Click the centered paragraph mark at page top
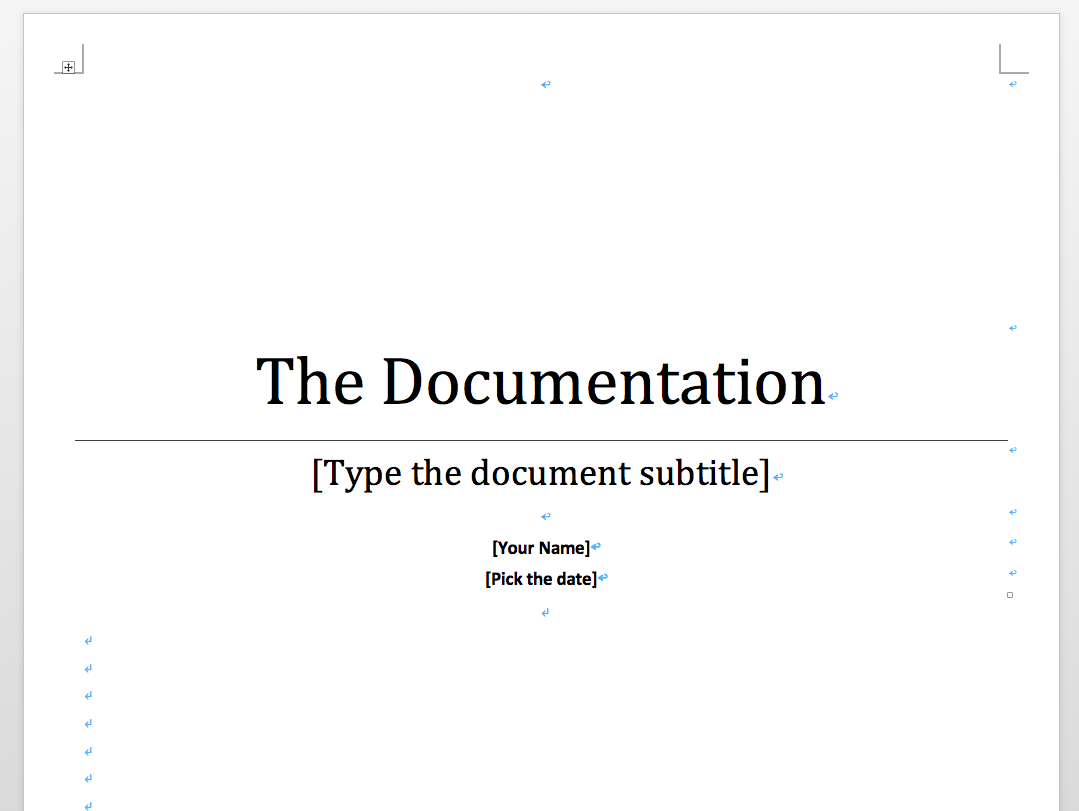 546,85
